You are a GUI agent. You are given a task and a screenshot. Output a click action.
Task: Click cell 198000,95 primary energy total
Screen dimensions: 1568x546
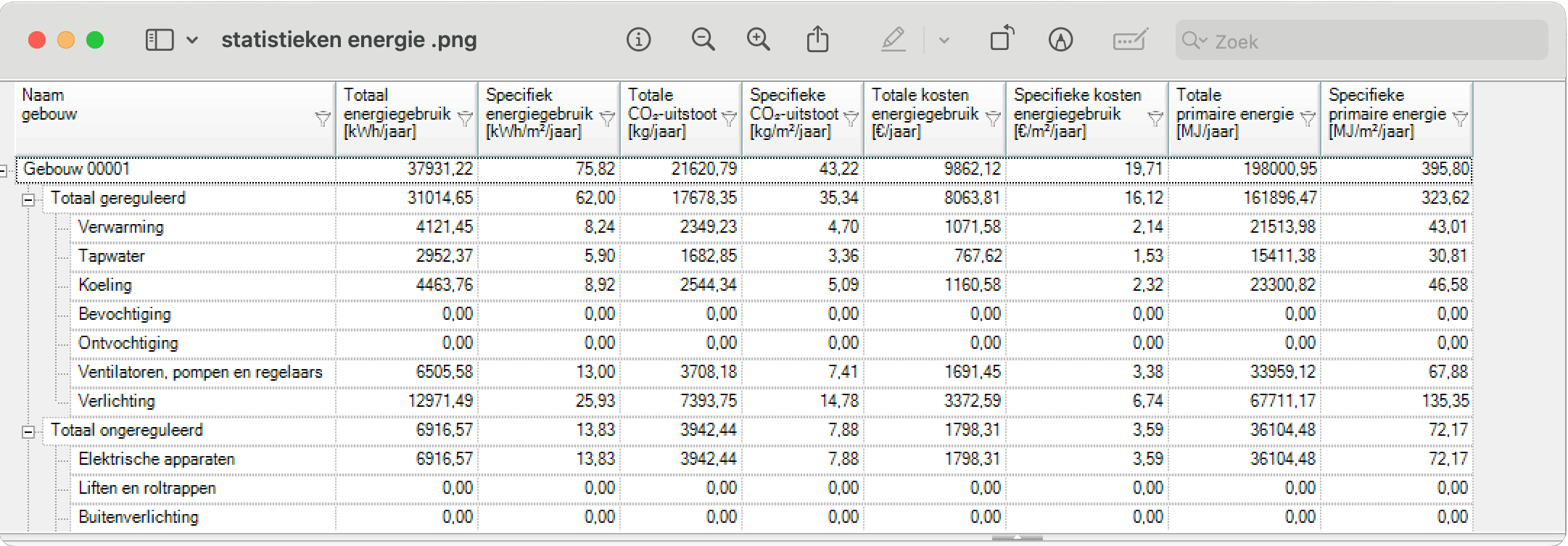[x=1280, y=169]
